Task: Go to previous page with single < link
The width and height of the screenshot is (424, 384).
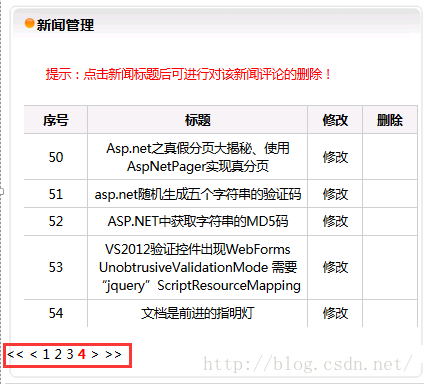Action: point(33,354)
